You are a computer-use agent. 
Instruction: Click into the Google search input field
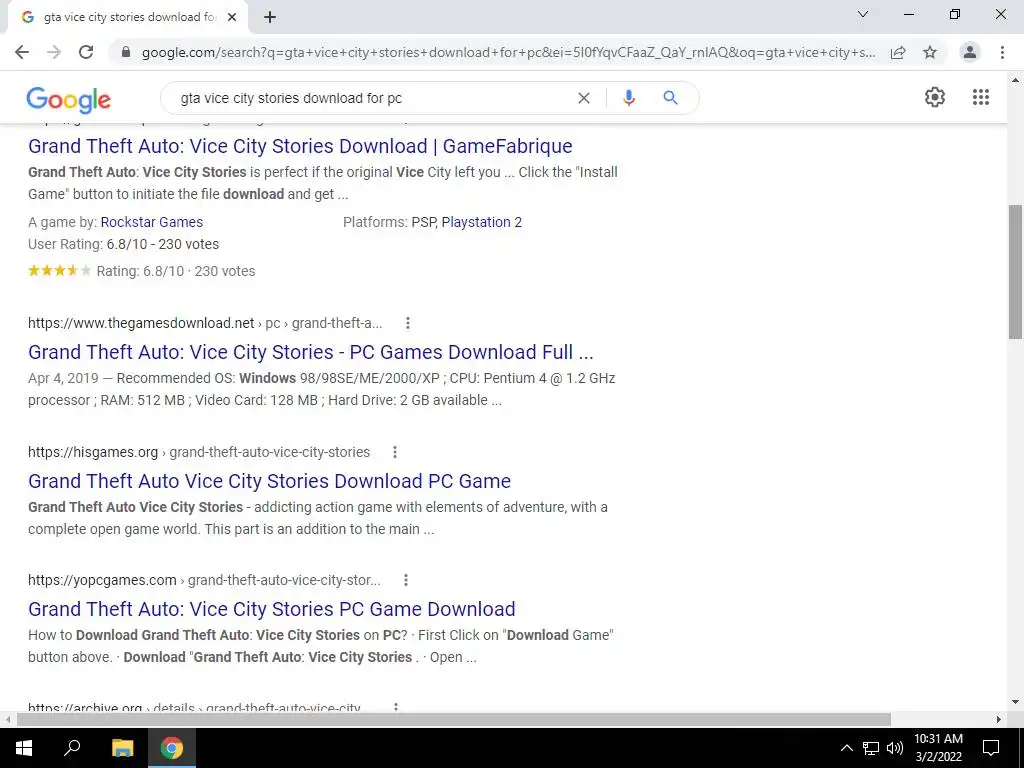click(x=372, y=98)
